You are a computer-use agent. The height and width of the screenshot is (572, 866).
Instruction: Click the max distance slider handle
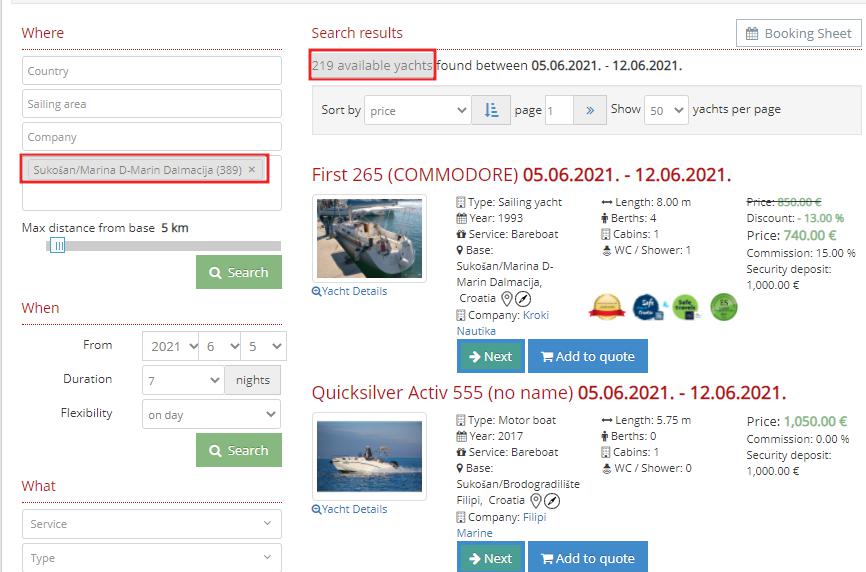click(58, 246)
